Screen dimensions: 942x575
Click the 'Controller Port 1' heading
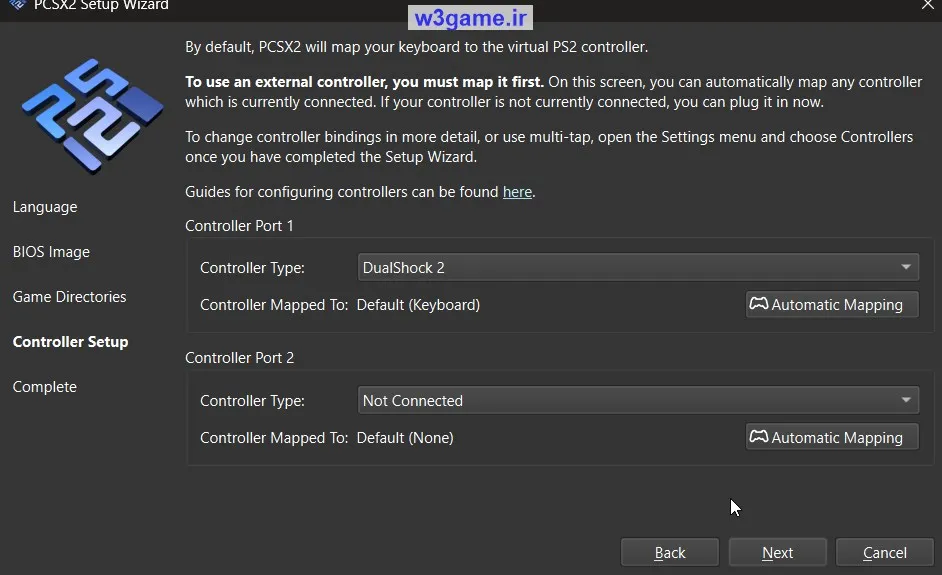239,226
